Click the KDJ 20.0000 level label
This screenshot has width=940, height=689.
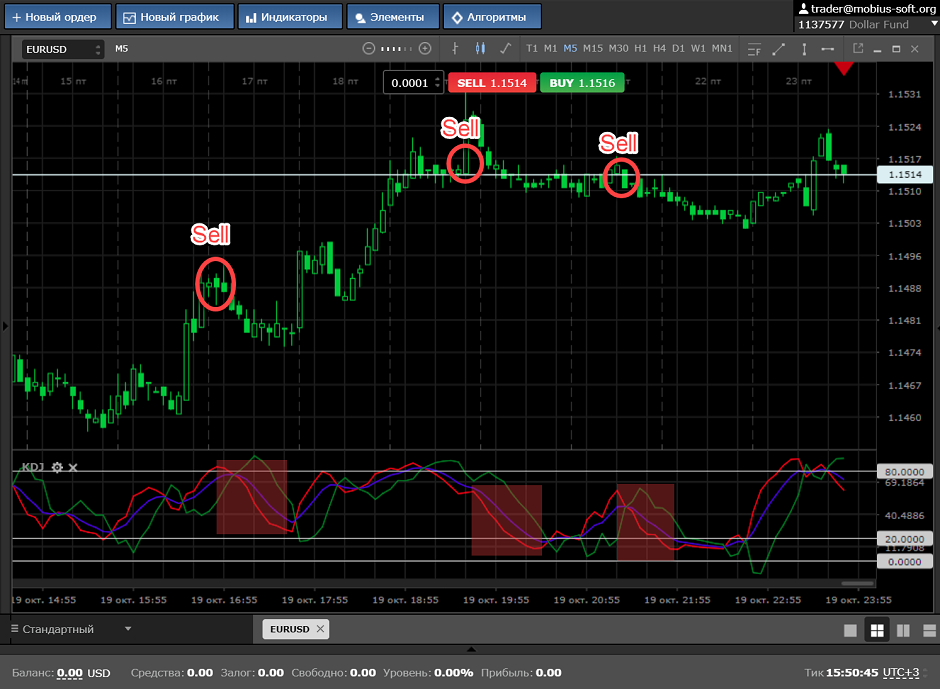[x=905, y=539]
